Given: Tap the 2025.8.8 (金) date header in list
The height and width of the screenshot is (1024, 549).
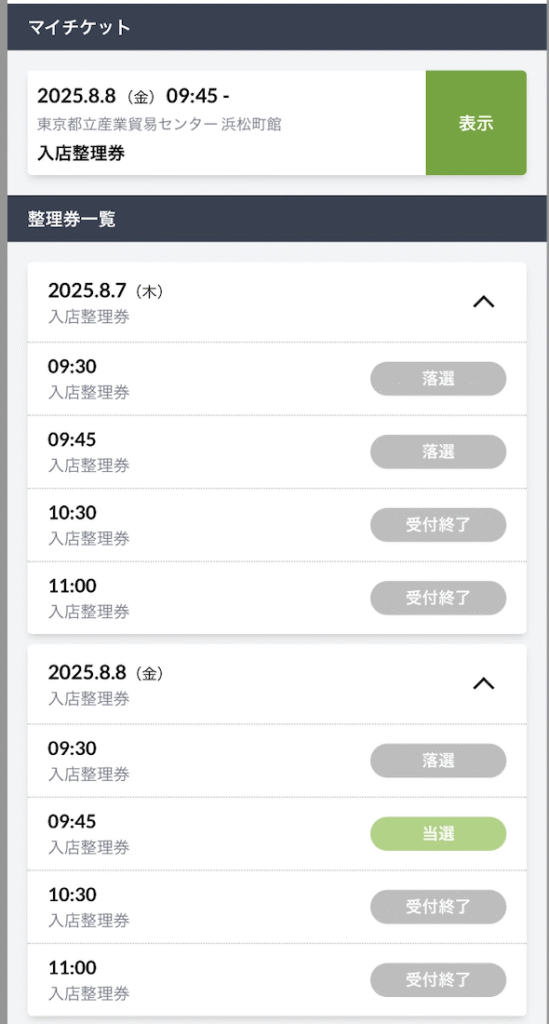Looking at the screenshot, I should [277, 684].
